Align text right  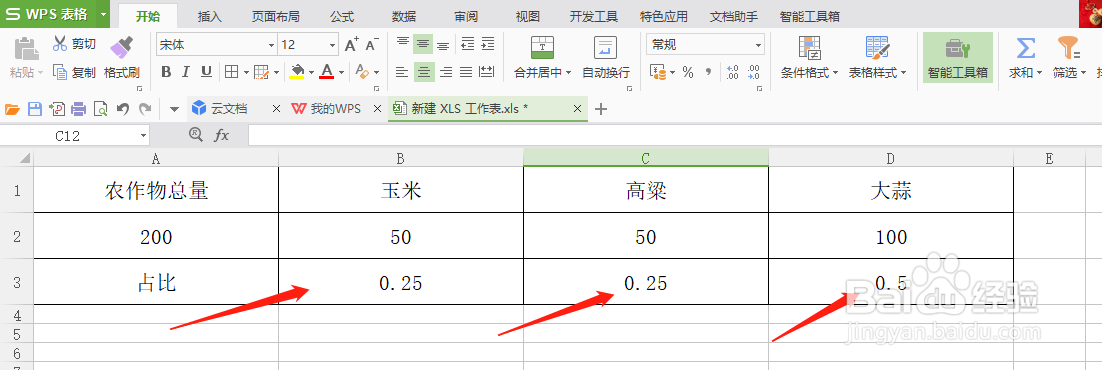pyautogui.click(x=446, y=72)
